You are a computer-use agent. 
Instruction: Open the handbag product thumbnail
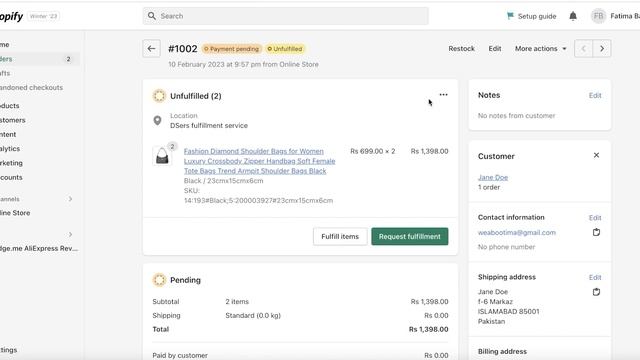(162, 156)
